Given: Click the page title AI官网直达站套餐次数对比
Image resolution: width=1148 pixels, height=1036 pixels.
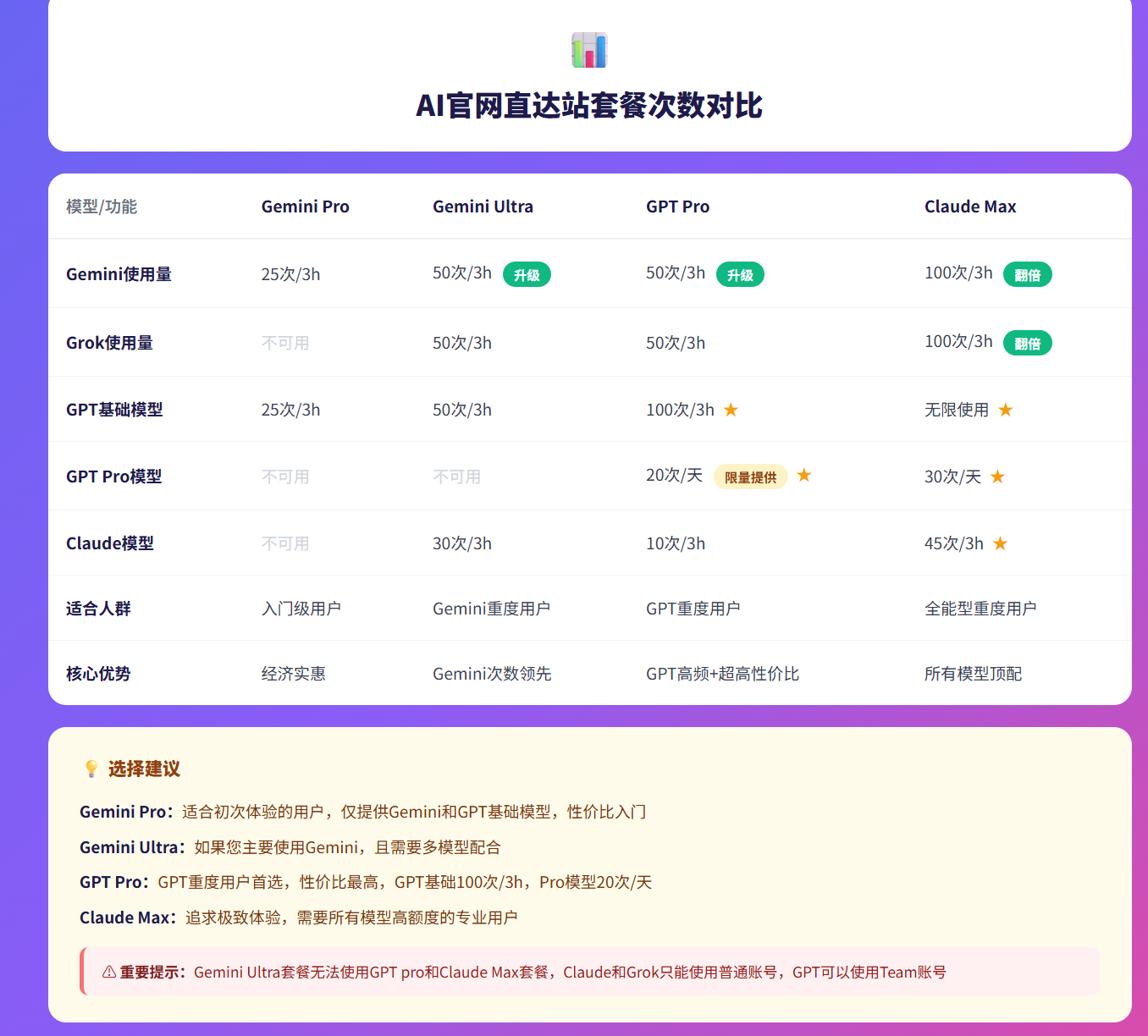Looking at the screenshot, I should tap(589, 106).
